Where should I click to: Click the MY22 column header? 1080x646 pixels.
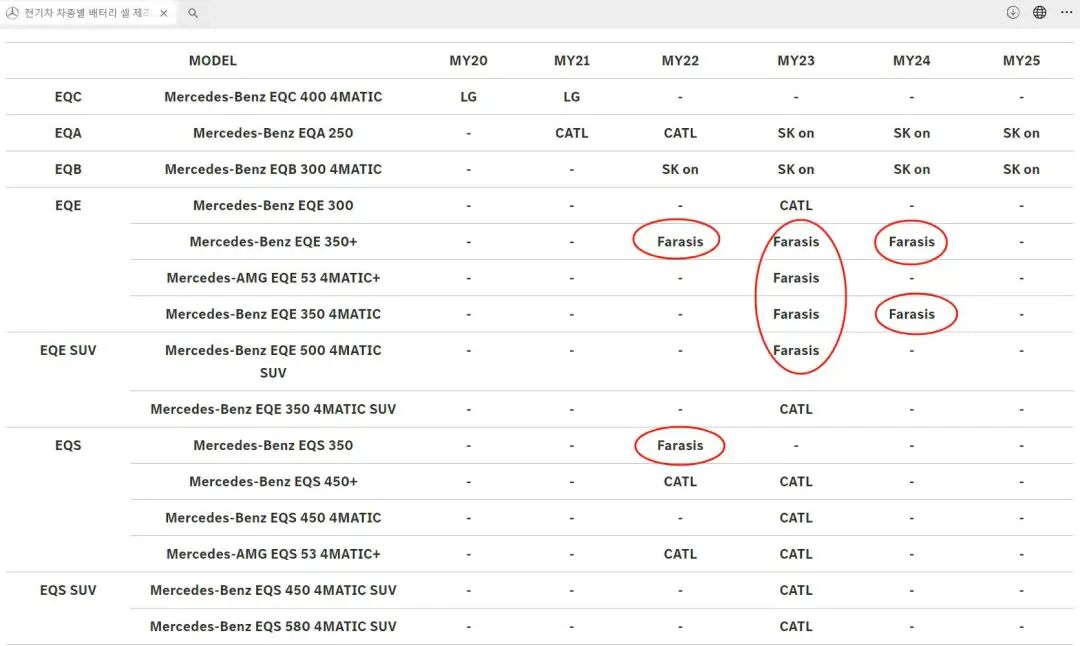[x=680, y=61]
